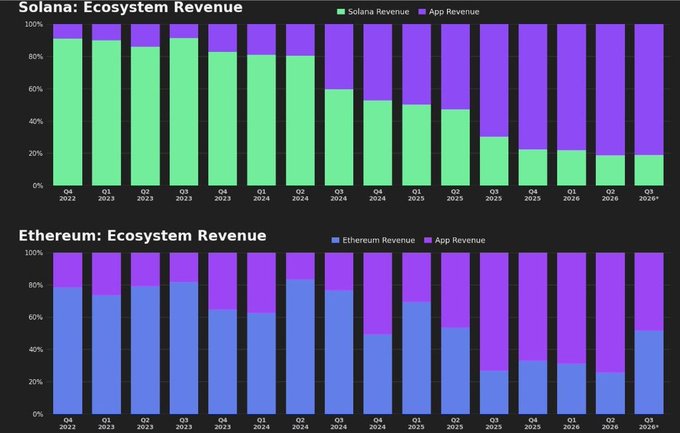Image resolution: width=680 pixels, height=433 pixels.
Task: Click purple segment of Solana Q3 2025 bar
Action: (494, 80)
